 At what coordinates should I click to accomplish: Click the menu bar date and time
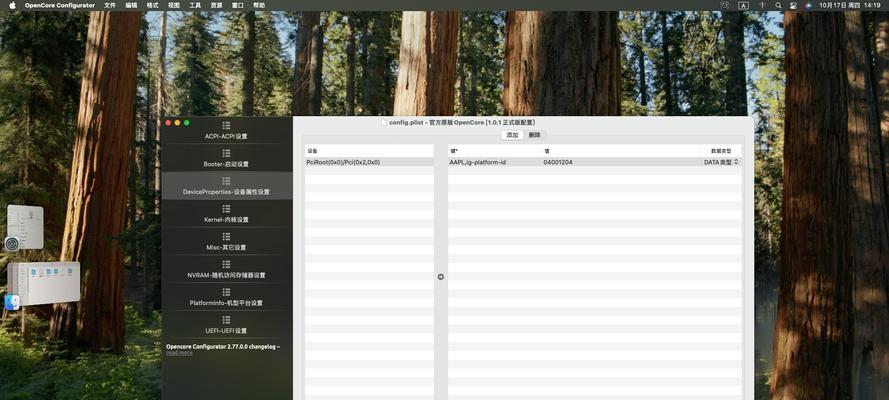(849, 5)
